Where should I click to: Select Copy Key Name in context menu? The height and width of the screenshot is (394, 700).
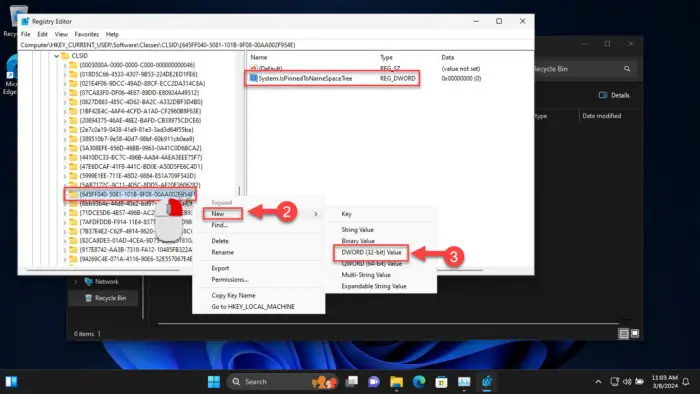[233, 295]
